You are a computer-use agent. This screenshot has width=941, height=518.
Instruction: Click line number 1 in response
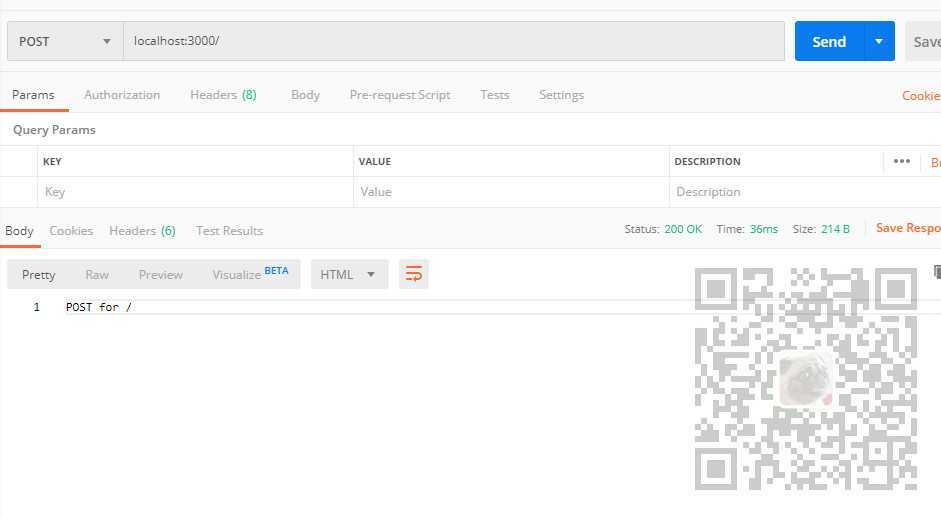(37, 307)
